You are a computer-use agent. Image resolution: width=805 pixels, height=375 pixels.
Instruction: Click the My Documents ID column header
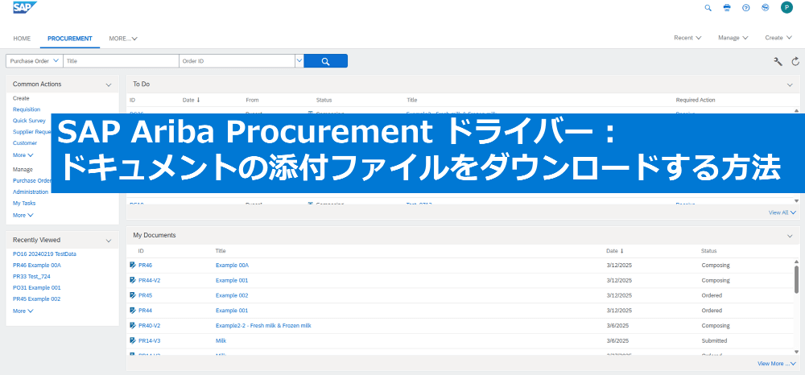click(x=141, y=251)
